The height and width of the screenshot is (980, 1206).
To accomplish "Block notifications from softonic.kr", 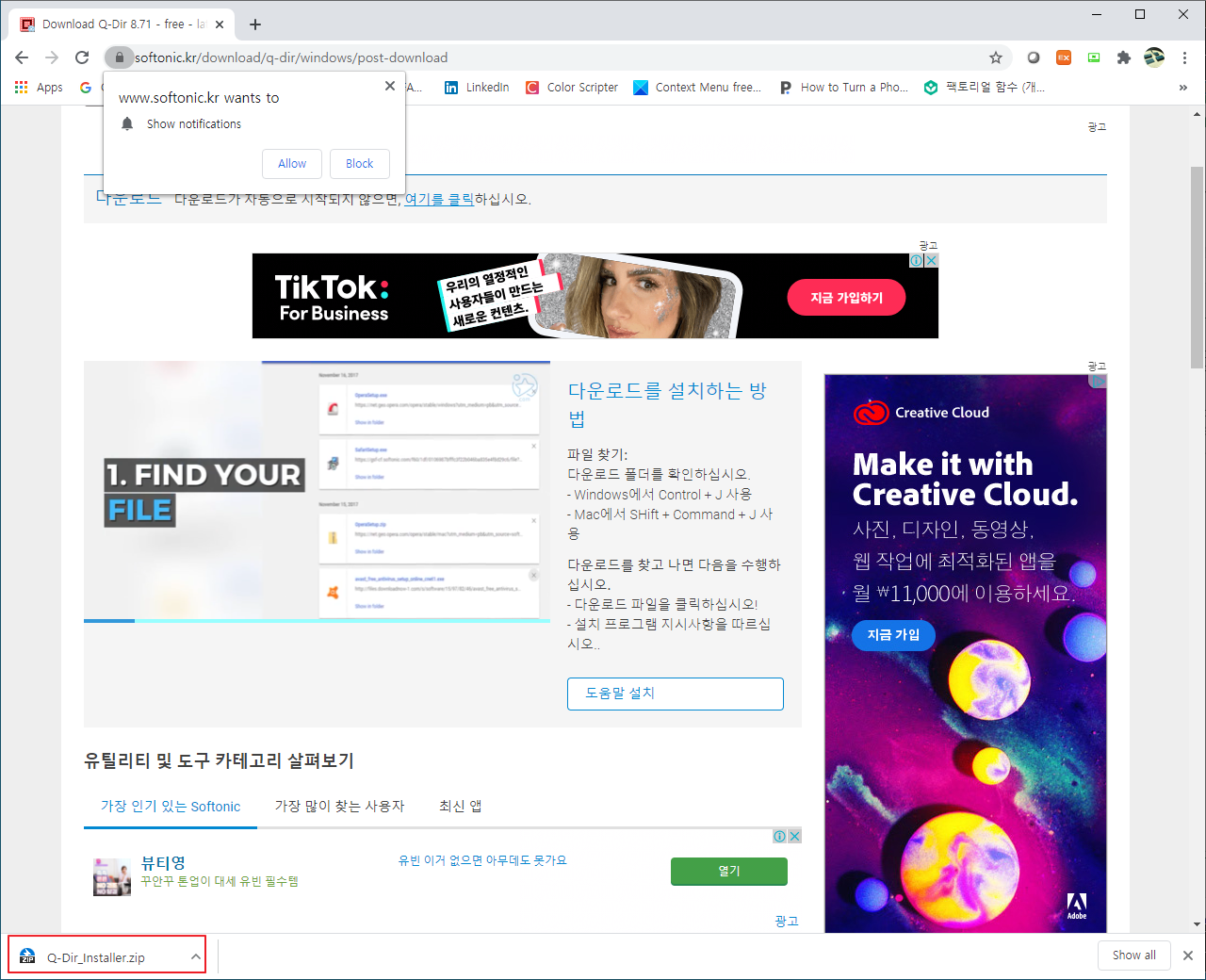I will (x=359, y=163).
